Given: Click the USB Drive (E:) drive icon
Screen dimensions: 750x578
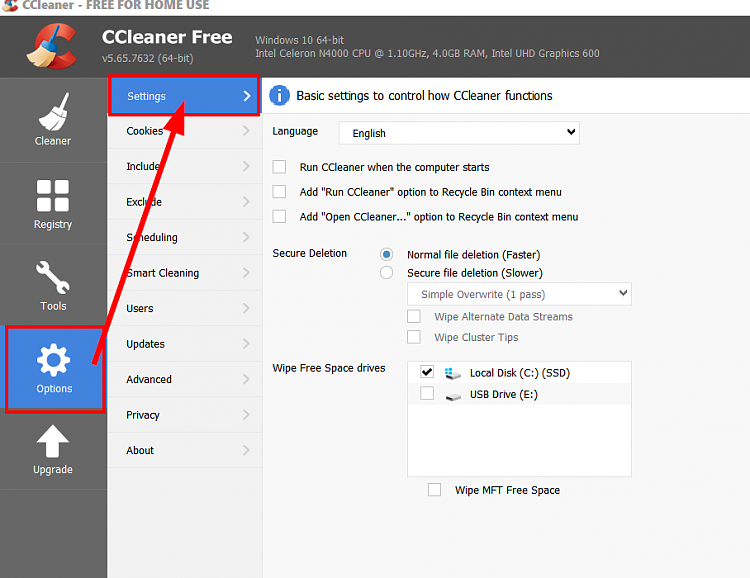Looking at the screenshot, I should [x=452, y=396].
